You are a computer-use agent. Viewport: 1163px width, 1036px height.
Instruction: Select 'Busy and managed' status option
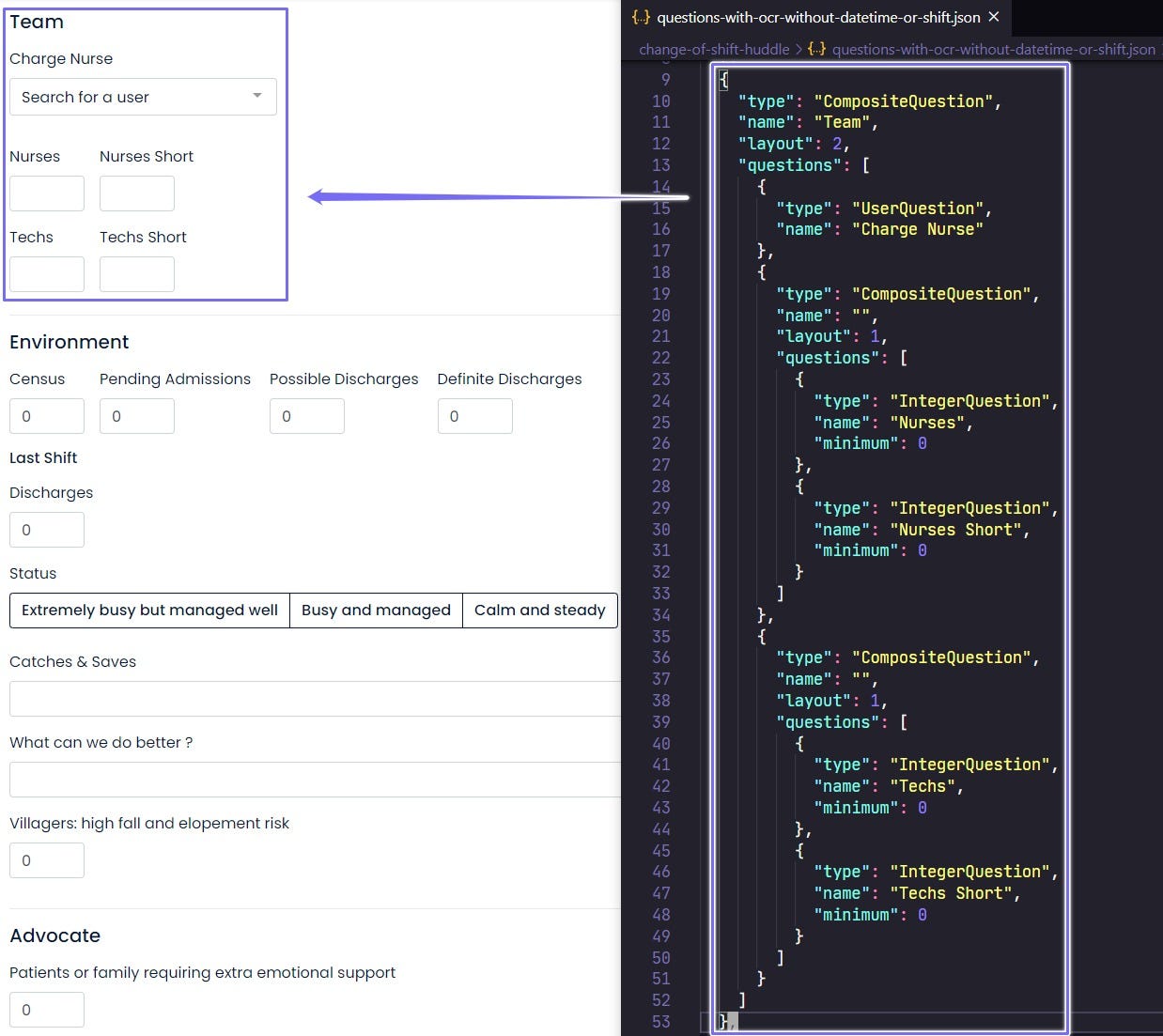[x=376, y=611]
